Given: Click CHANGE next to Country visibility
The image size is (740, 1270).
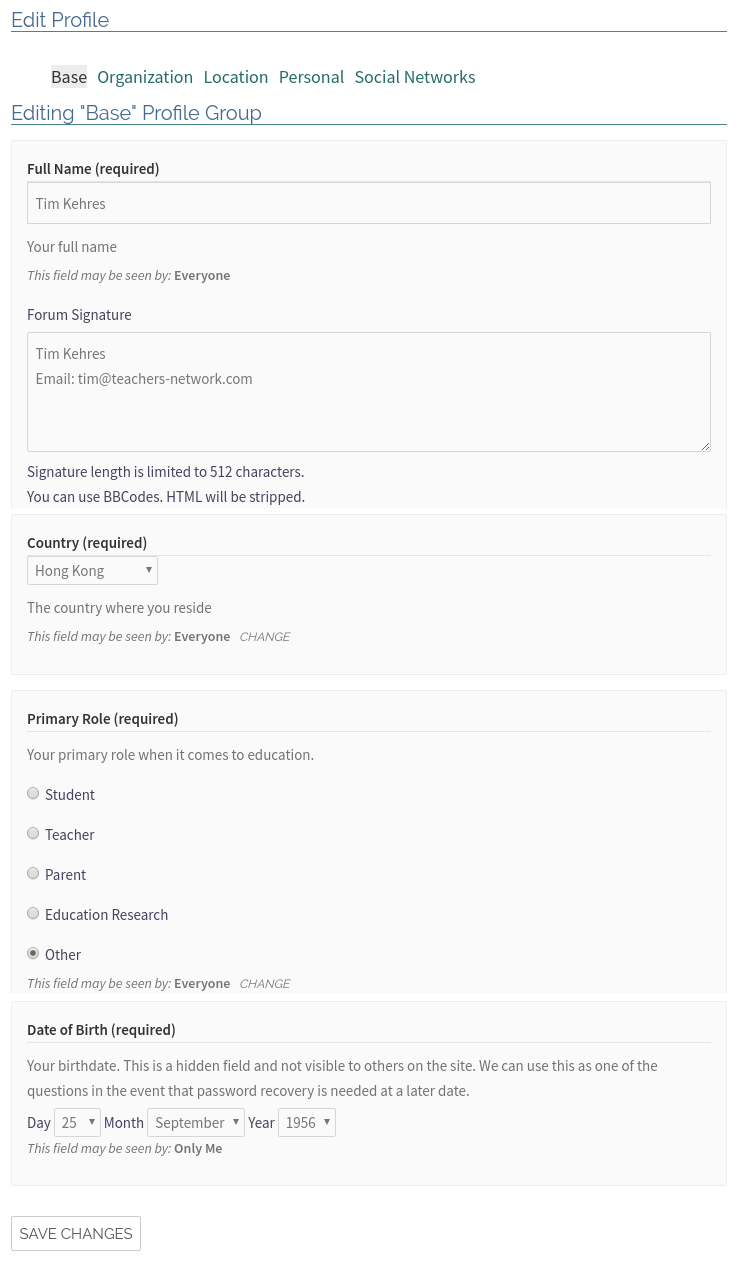Looking at the screenshot, I should 264,636.
